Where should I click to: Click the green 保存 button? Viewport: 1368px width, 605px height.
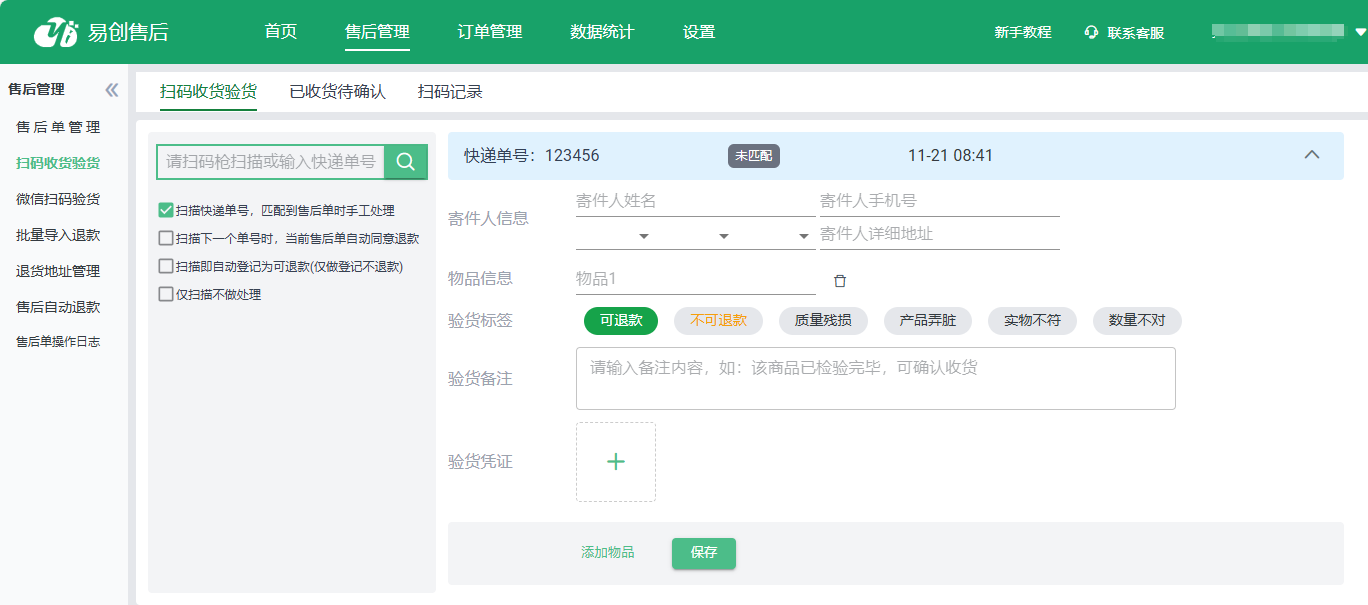[703, 553]
